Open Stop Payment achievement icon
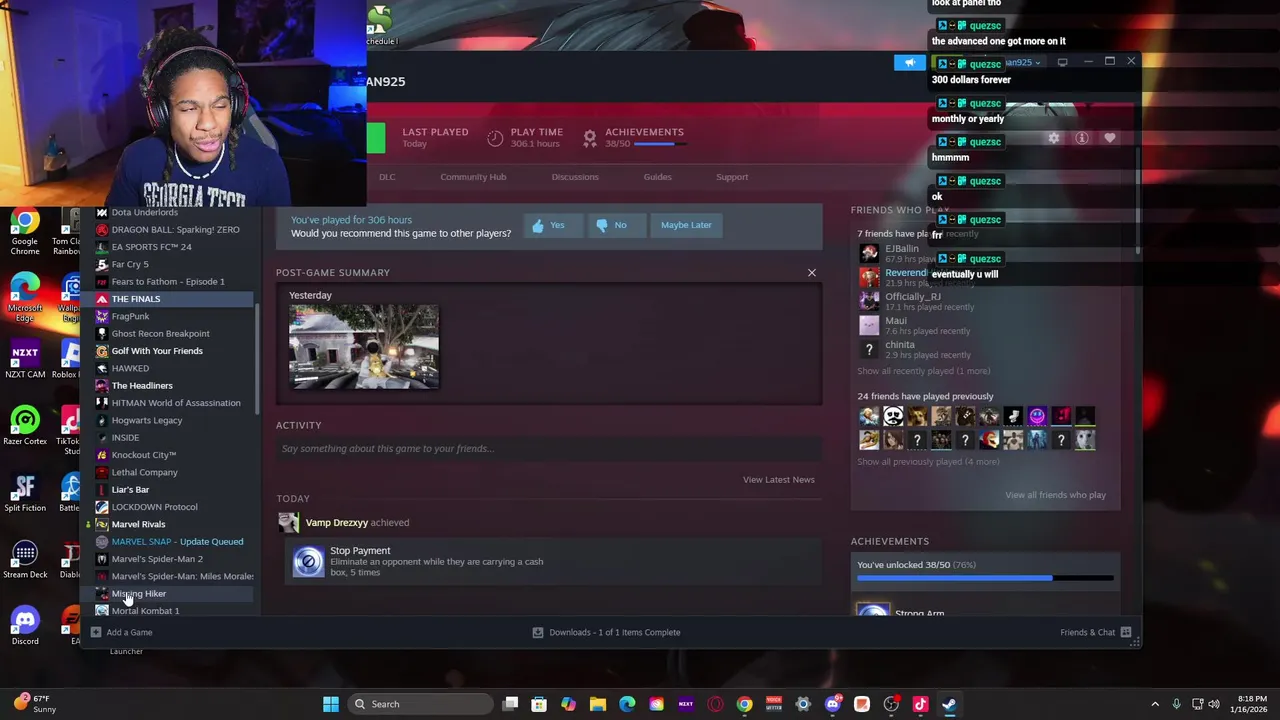This screenshot has width=1280, height=720. point(309,561)
